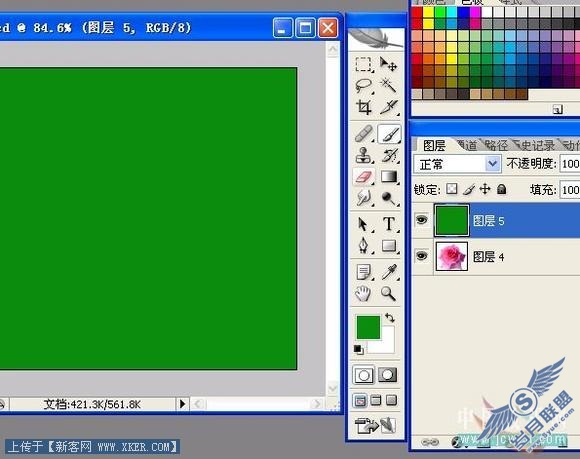Click the green foreground color swatch
Image resolution: width=580 pixels, height=459 pixels.
click(x=368, y=327)
